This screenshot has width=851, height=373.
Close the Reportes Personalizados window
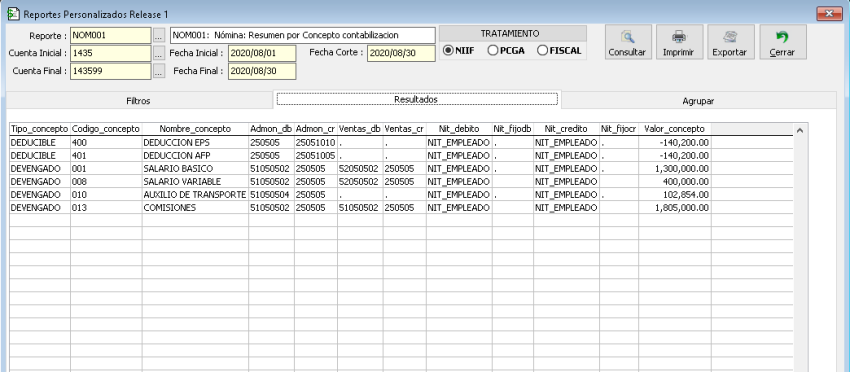pyautogui.click(x=829, y=14)
